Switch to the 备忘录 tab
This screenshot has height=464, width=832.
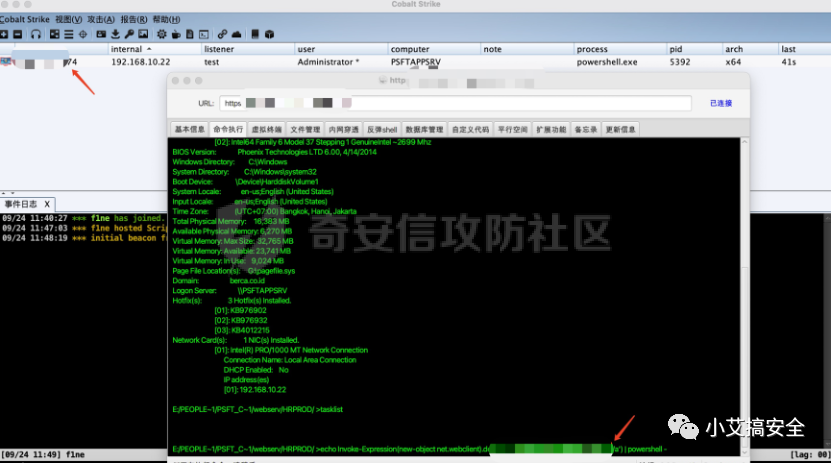586,129
